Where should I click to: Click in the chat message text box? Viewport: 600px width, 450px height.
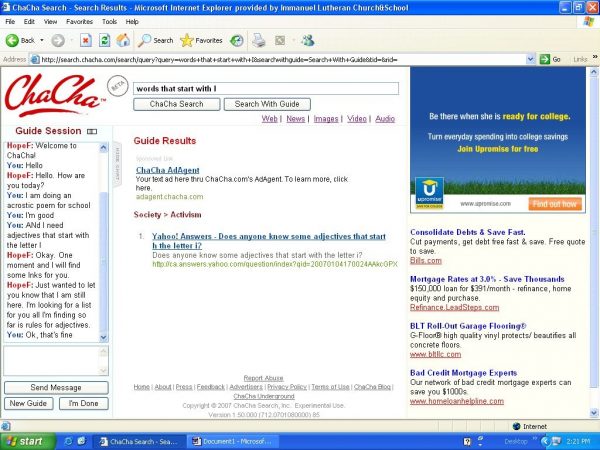(x=52, y=361)
